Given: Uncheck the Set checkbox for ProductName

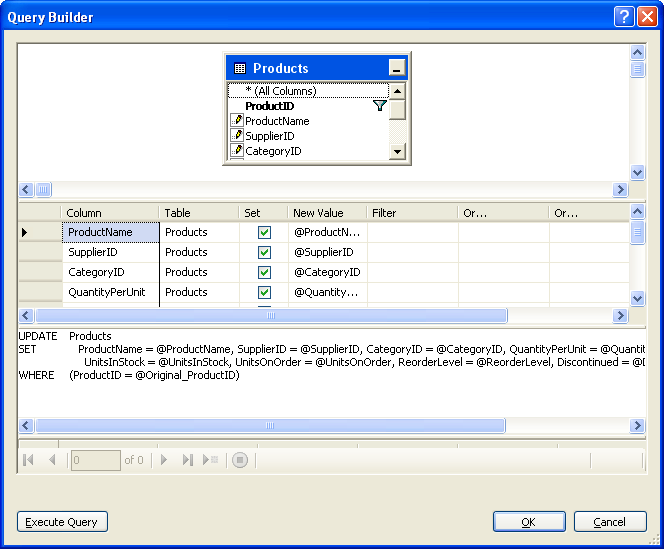Looking at the screenshot, I should (x=264, y=232).
